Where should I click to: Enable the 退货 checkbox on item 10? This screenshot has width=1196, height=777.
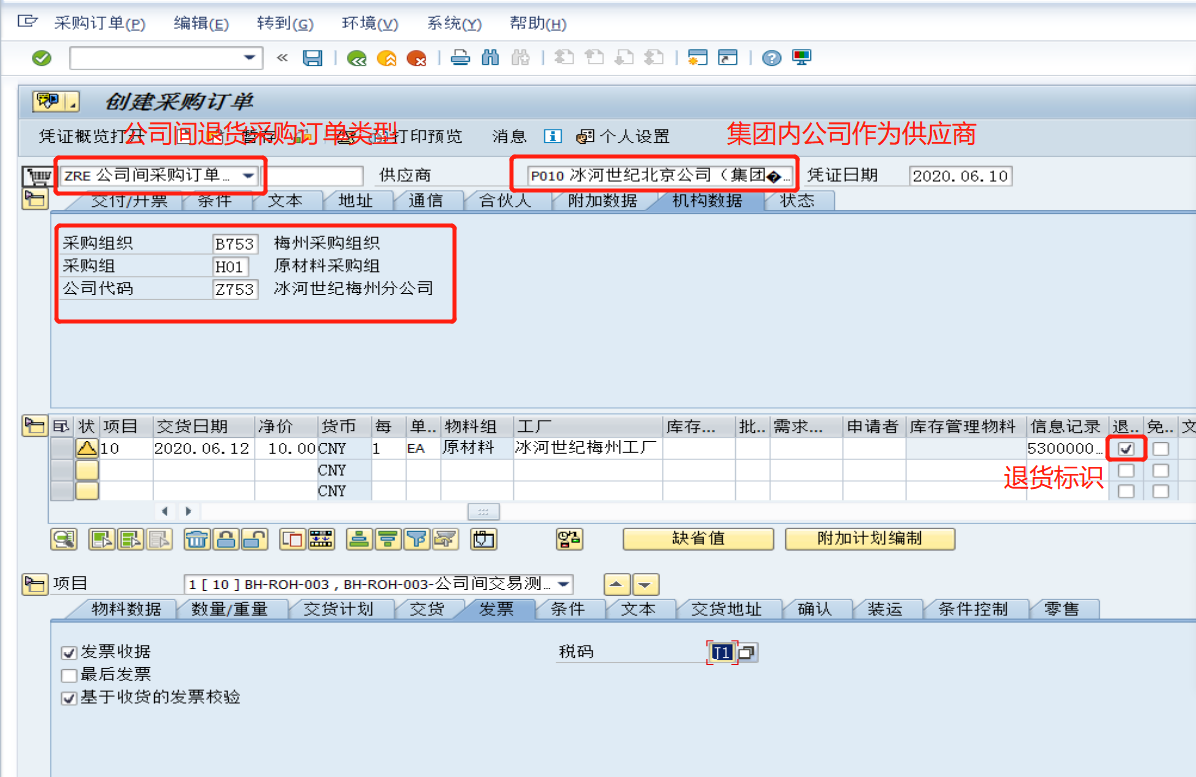(x=1125, y=448)
